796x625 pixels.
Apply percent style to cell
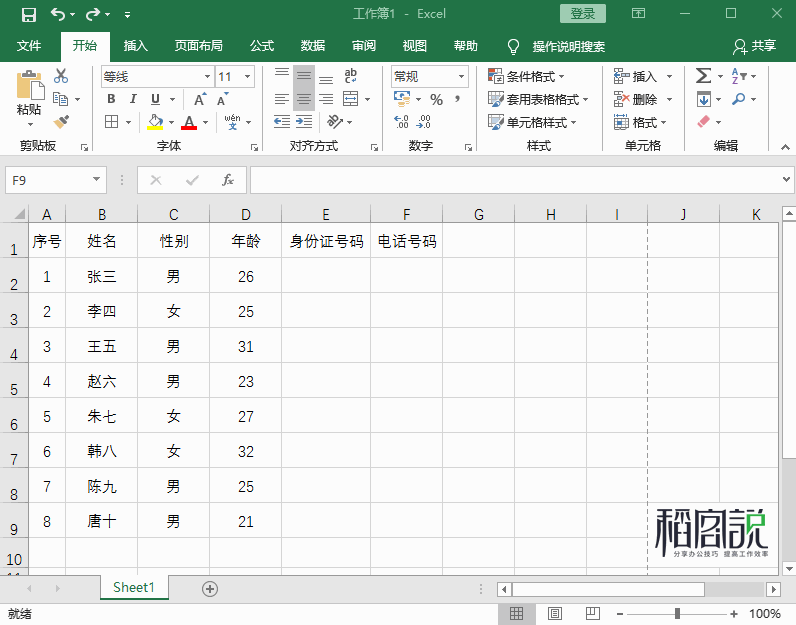pyautogui.click(x=436, y=99)
